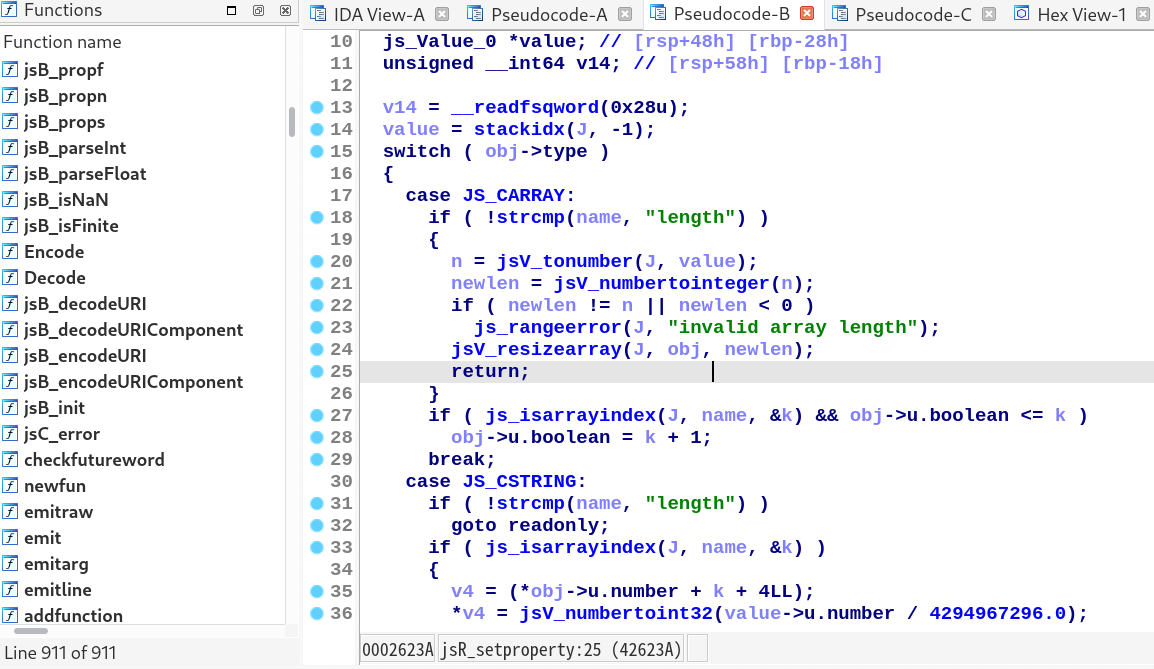Viewport: 1154px width, 669px height.
Task: Toggle breakpoint dot on line 18
Action: pos(317,217)
